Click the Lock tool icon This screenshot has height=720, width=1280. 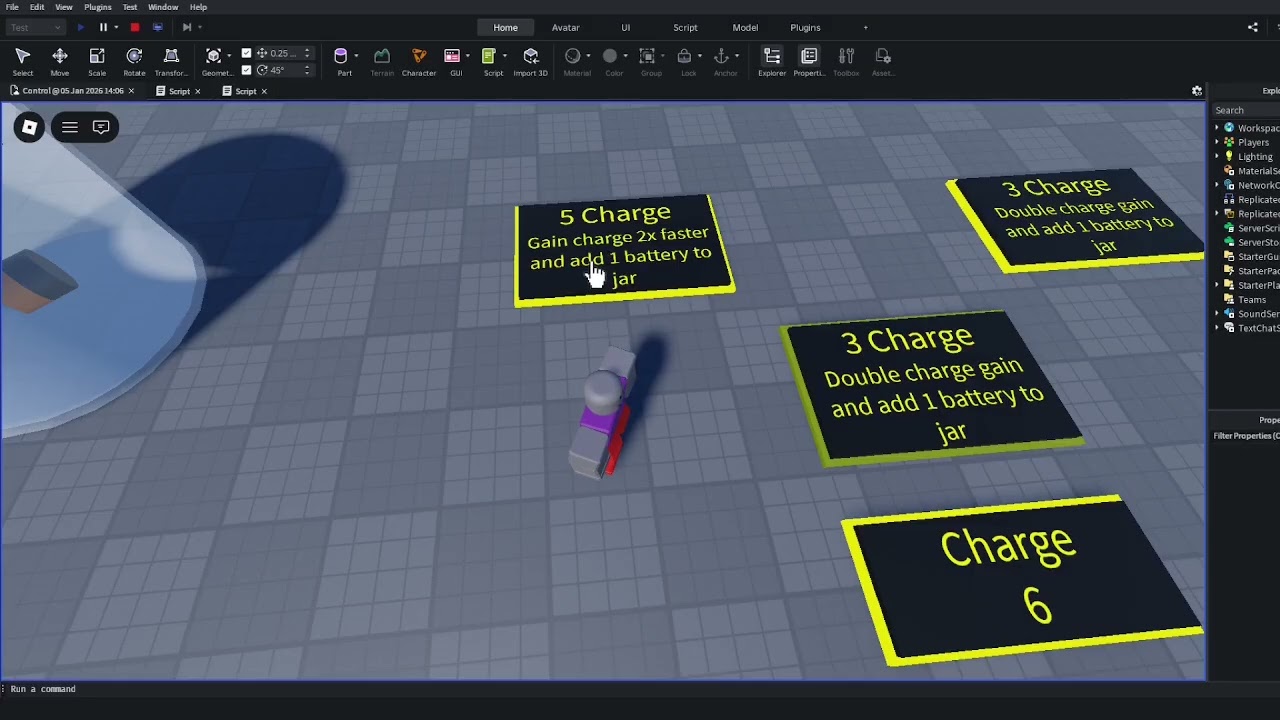(x=684, y=56)
